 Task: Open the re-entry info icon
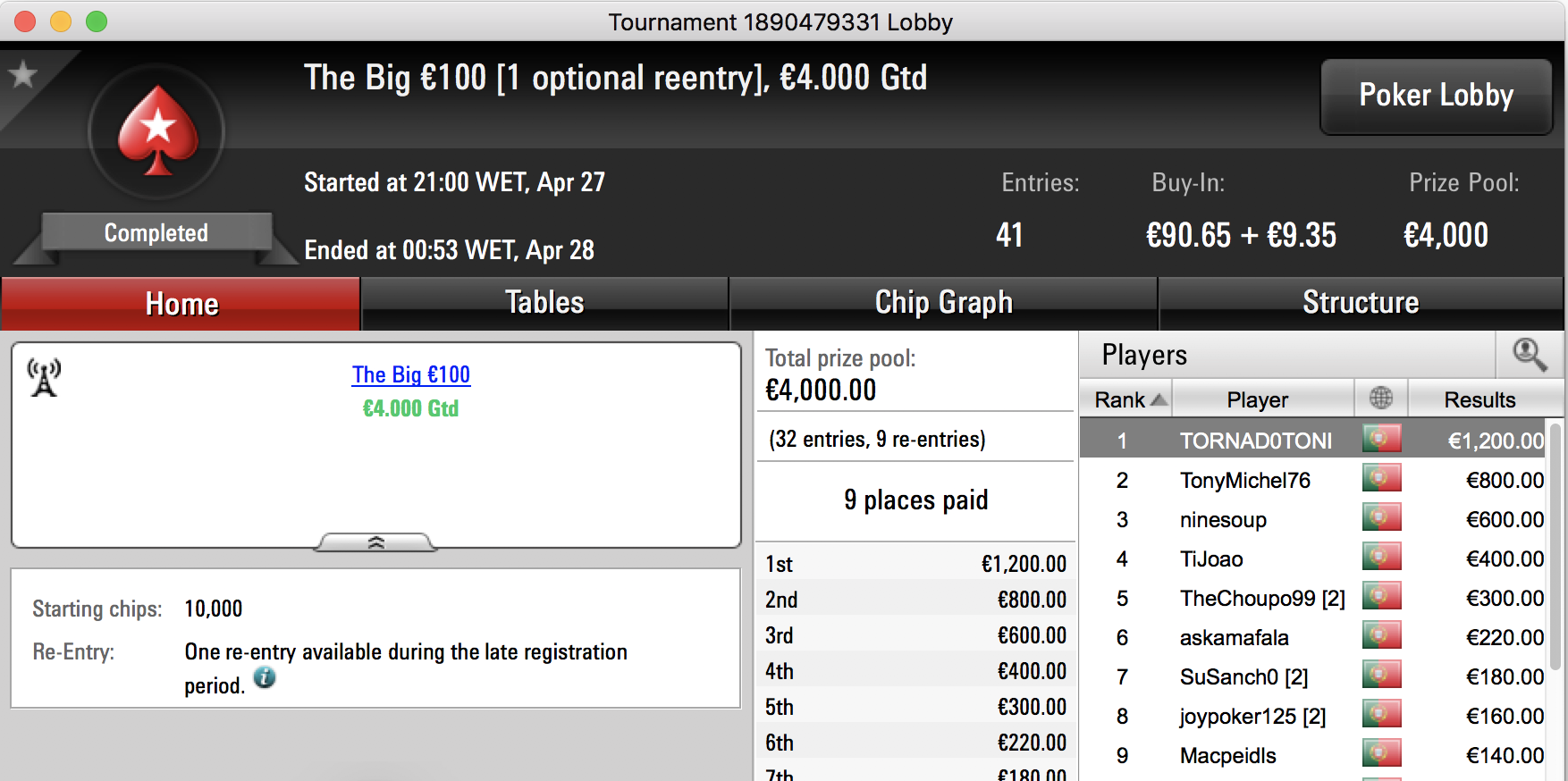[265, 677]
